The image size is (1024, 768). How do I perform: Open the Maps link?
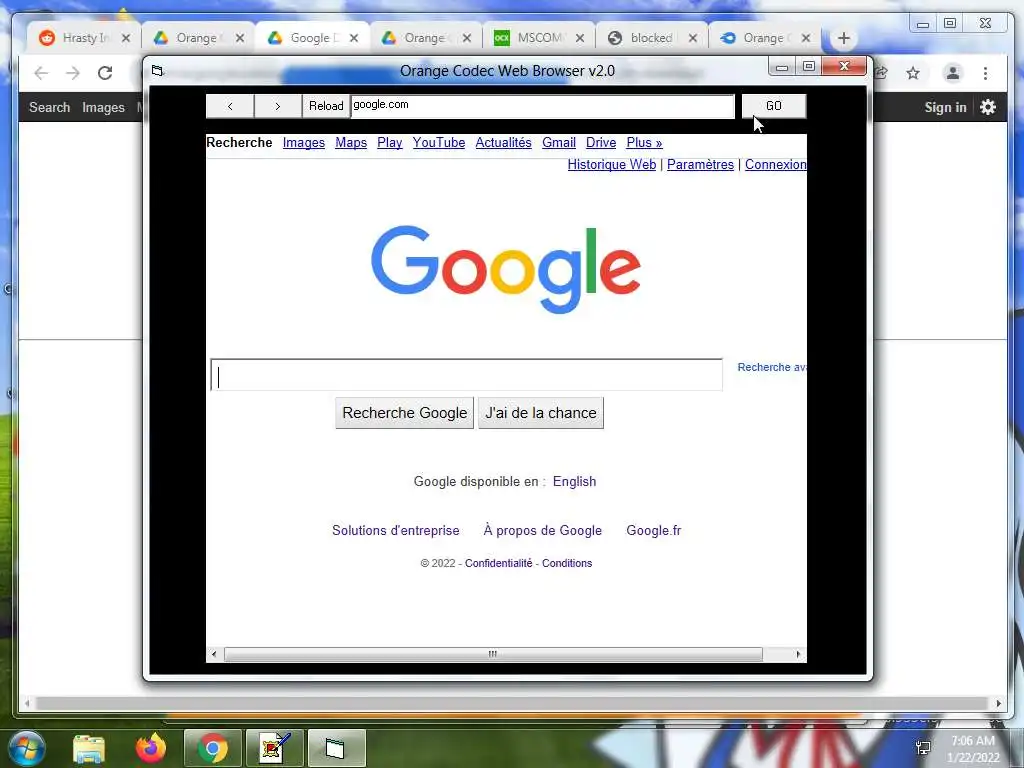pyautogui.click(x=351, y=142)
